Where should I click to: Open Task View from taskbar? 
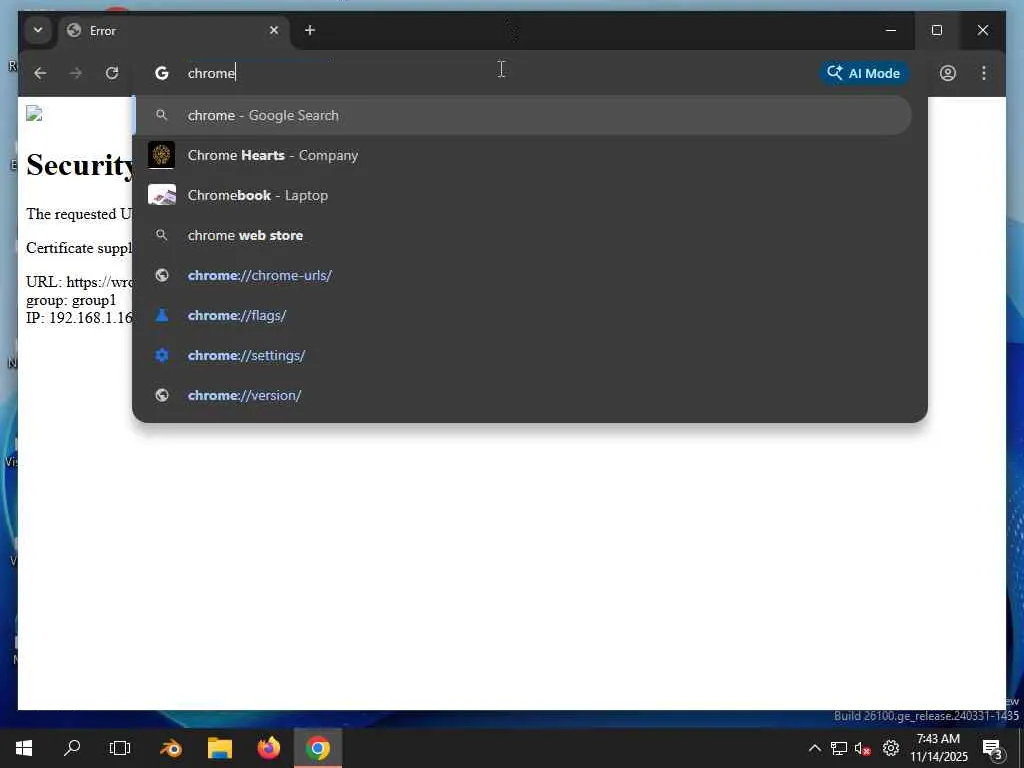click(120, 748)
